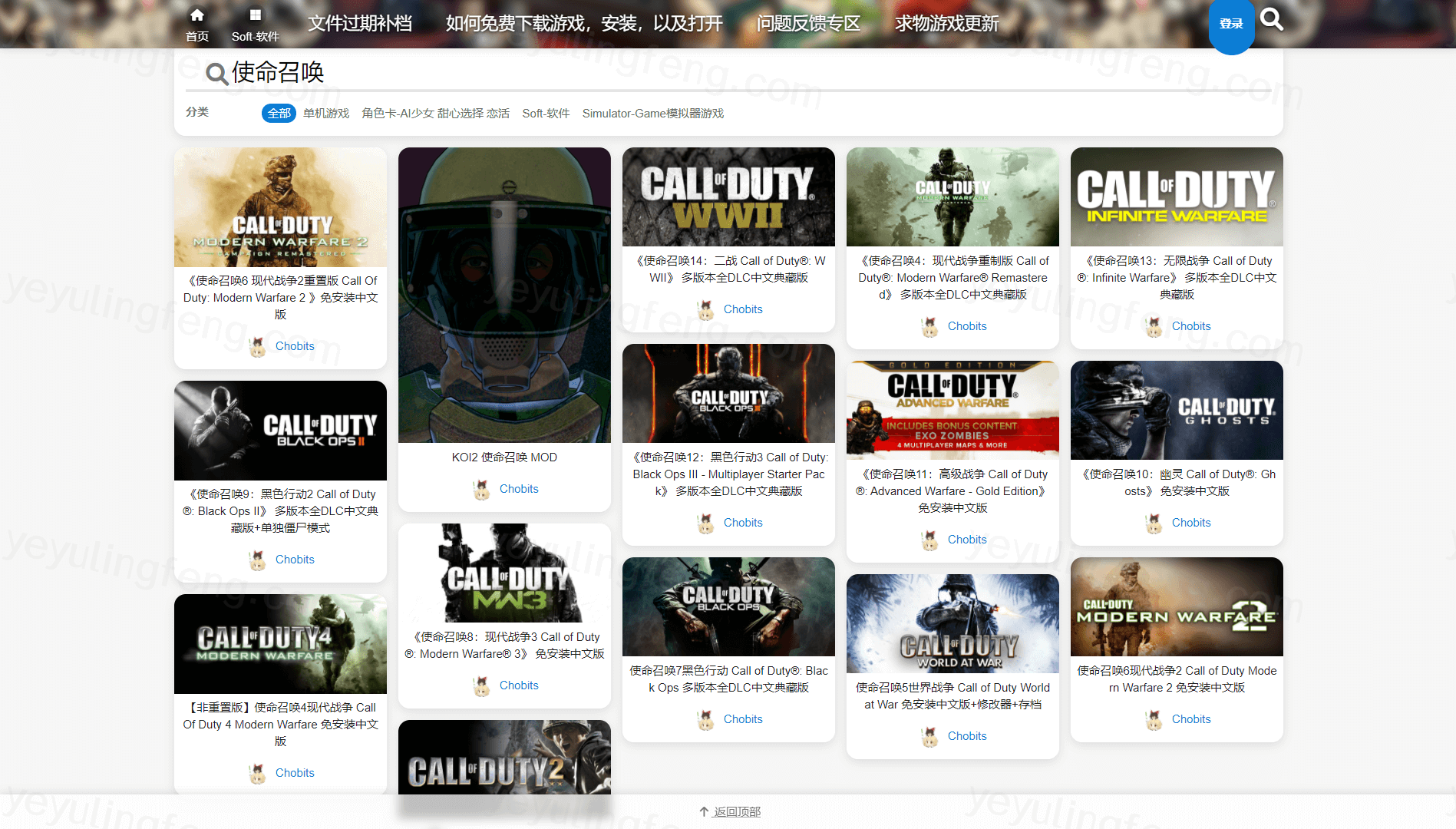
Task: Click Chobits avatar under 使命召唤10 Ghosts
Action: tap(1154, 523)
